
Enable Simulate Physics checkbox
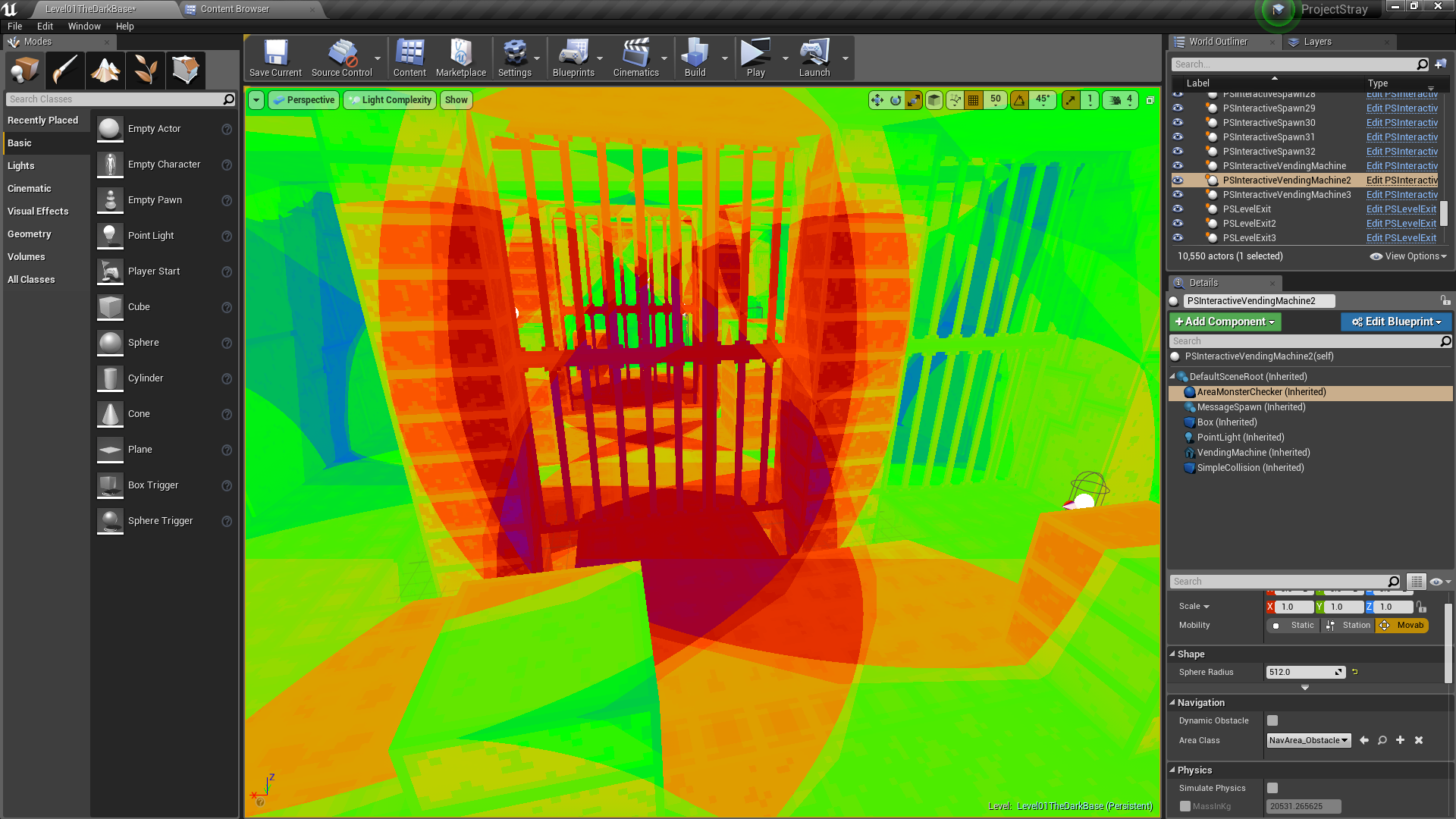(1272, 788)
